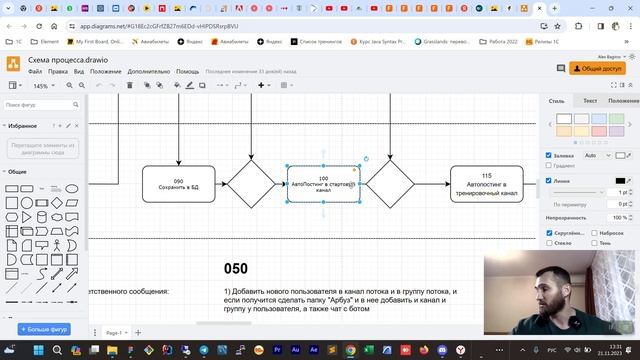Screen dimensions: 640x360
Task: Pick the light green style swatch
Action: pyautogui.click(x=616, y=118)
